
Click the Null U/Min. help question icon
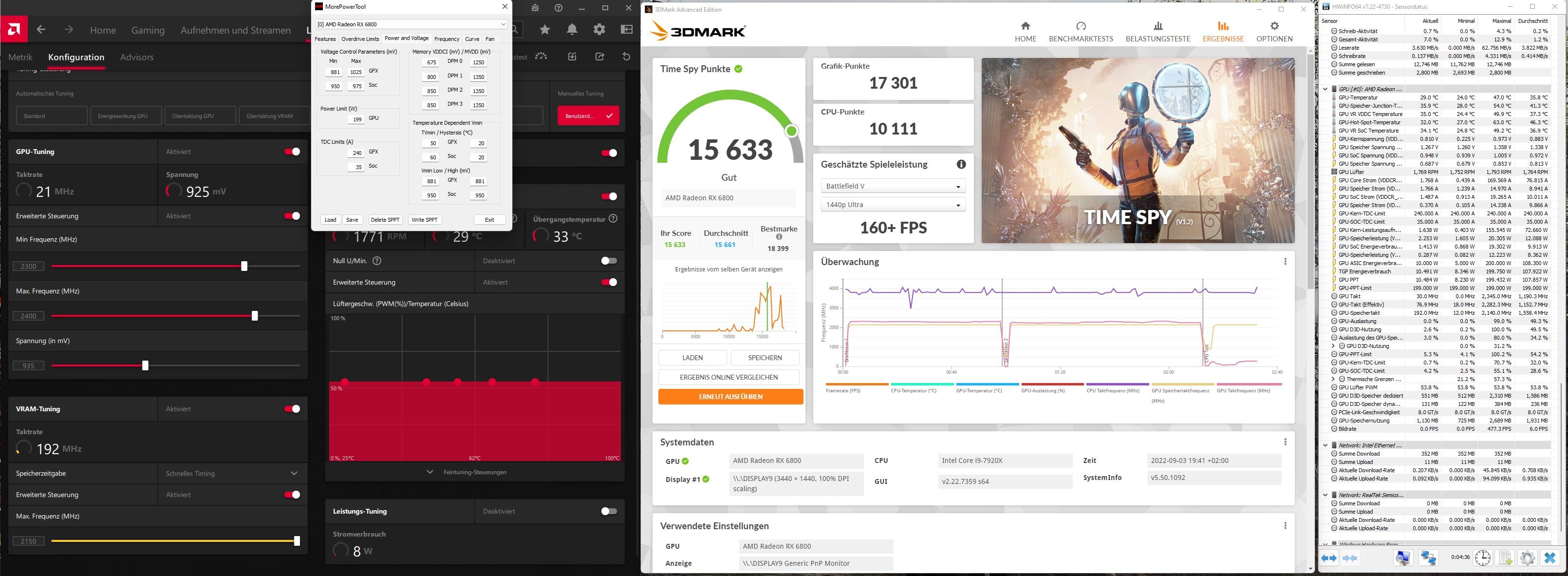[377, 261]
